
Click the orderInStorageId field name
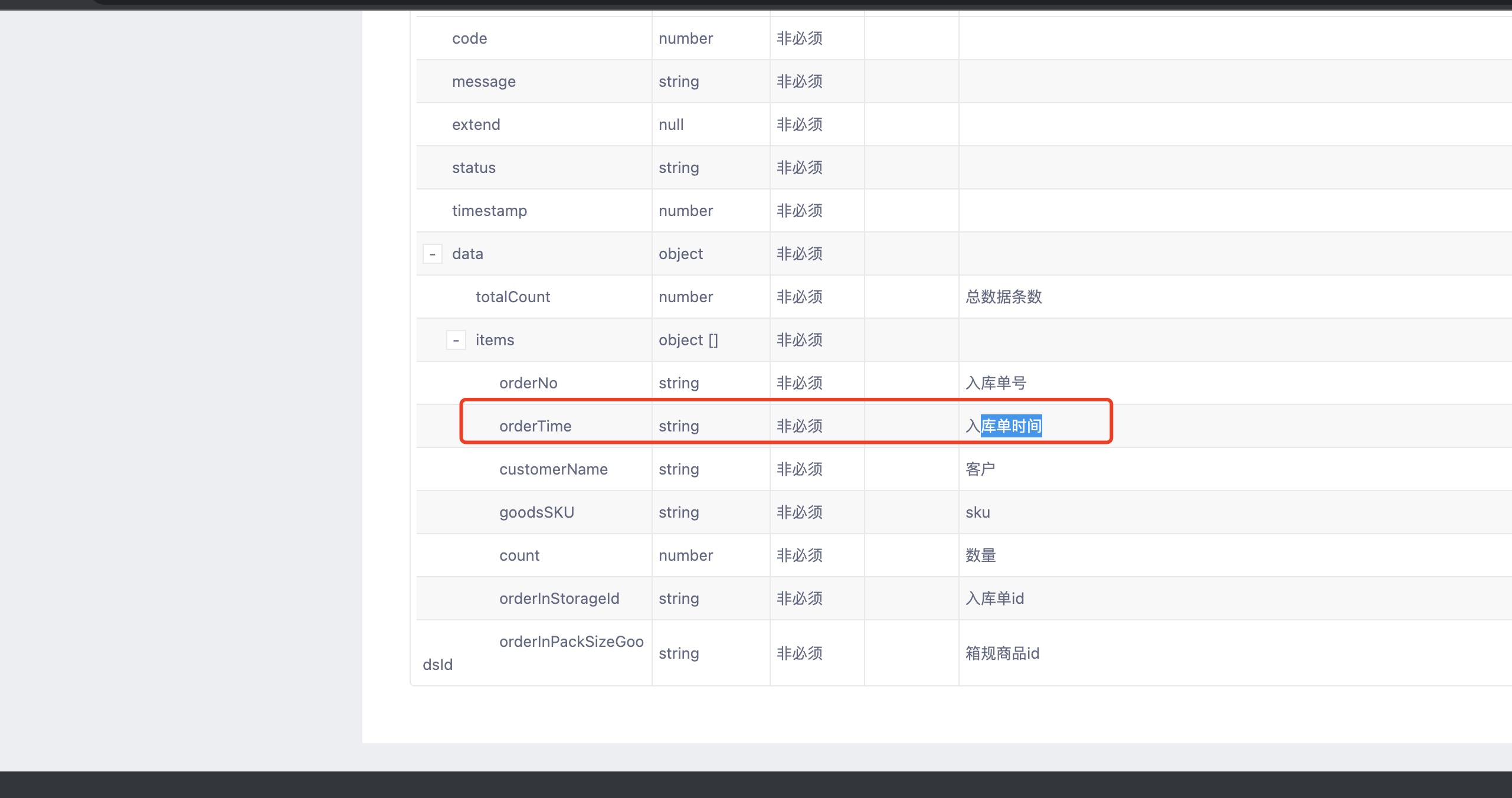[x=559, y=598]
